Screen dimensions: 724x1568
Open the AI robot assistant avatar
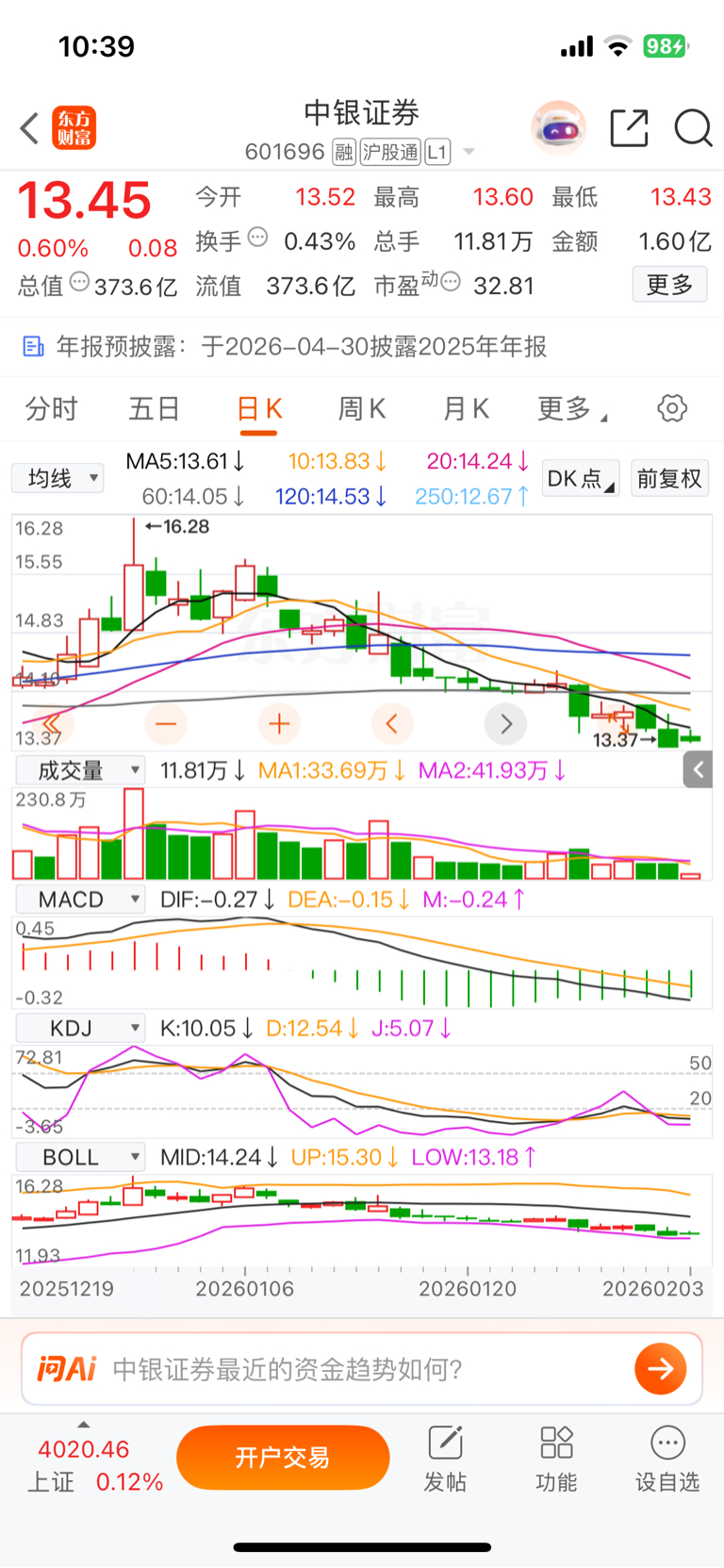pyautogui.click(x=559, y=127)
